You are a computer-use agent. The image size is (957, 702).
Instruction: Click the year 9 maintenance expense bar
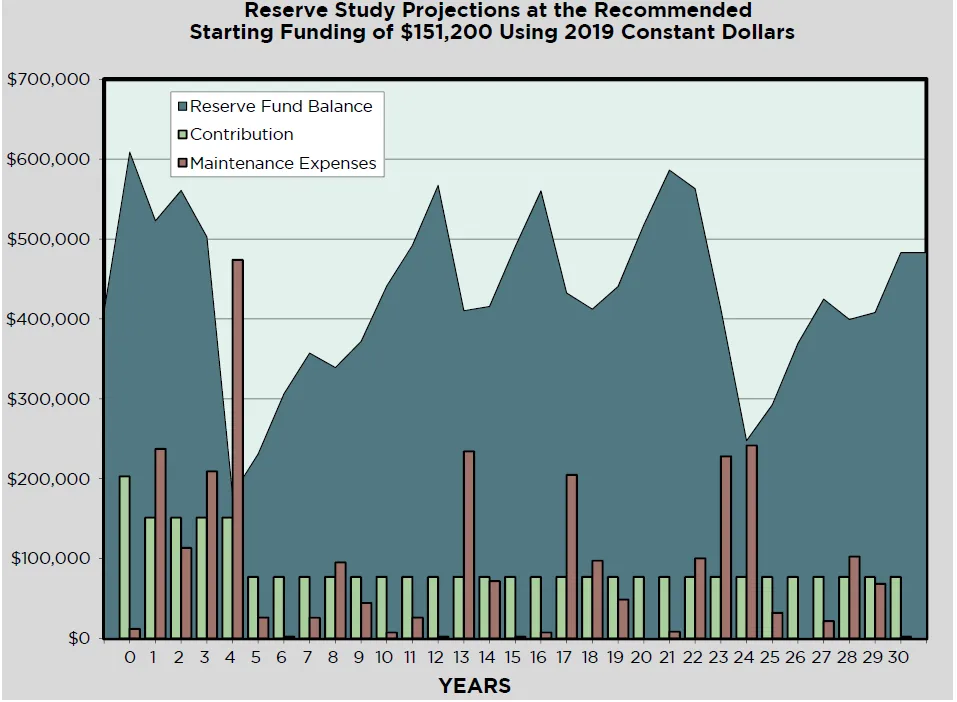[366, 621]
